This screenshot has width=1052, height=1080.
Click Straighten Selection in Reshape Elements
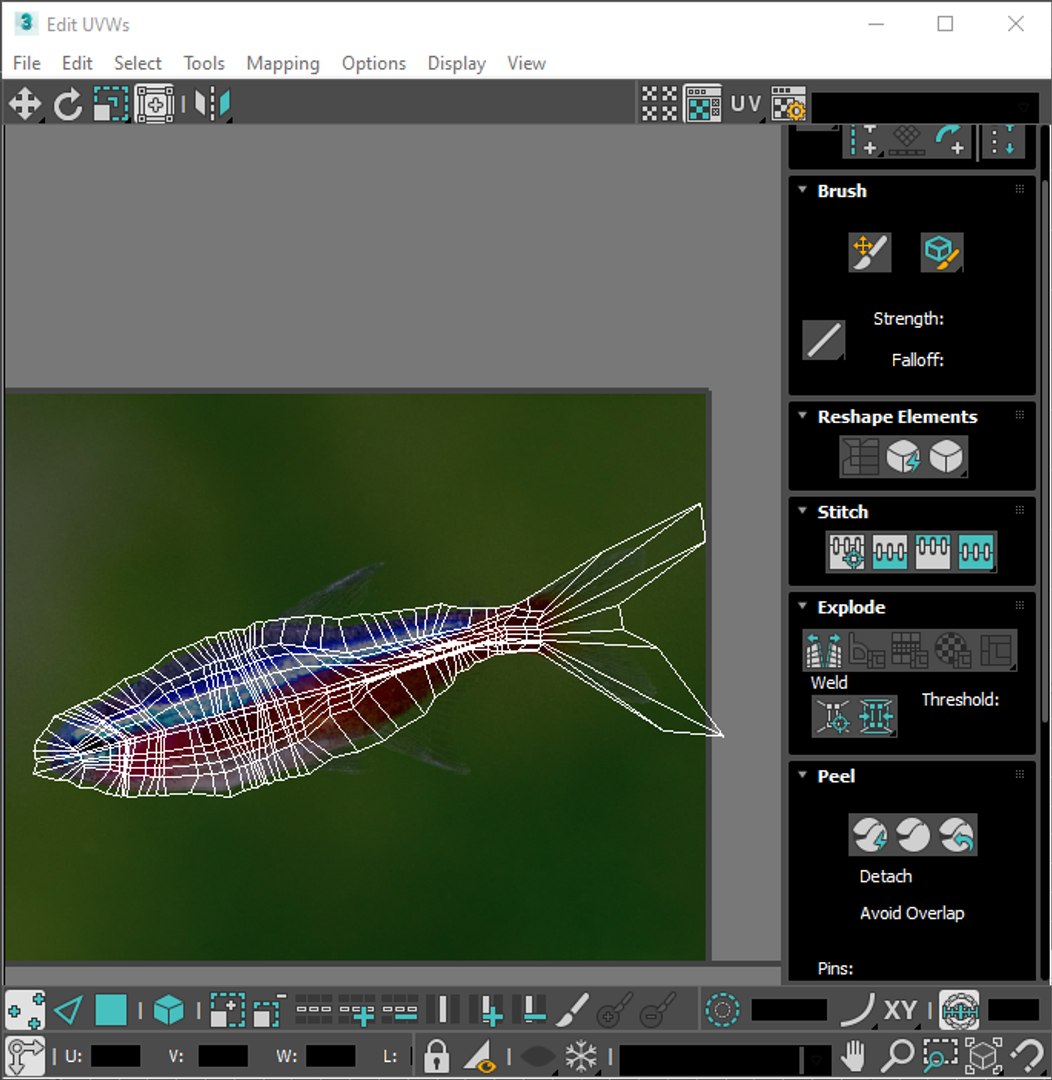860,456
